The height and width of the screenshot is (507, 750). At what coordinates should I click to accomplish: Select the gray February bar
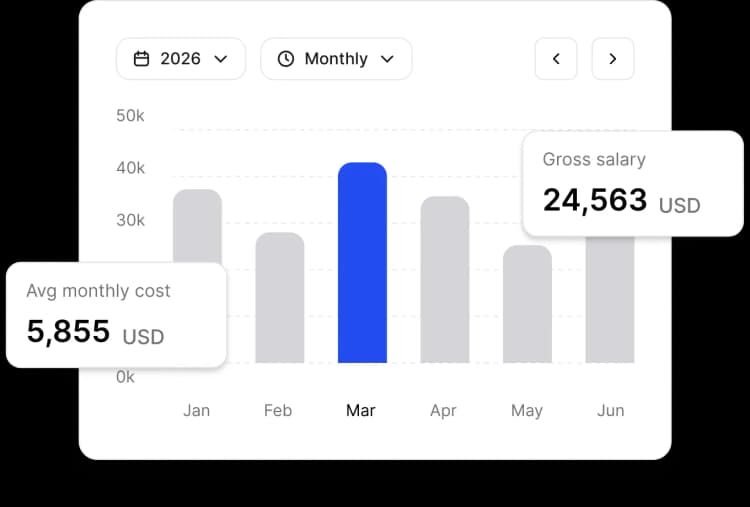pyautogui.click(x=280, y=298)
